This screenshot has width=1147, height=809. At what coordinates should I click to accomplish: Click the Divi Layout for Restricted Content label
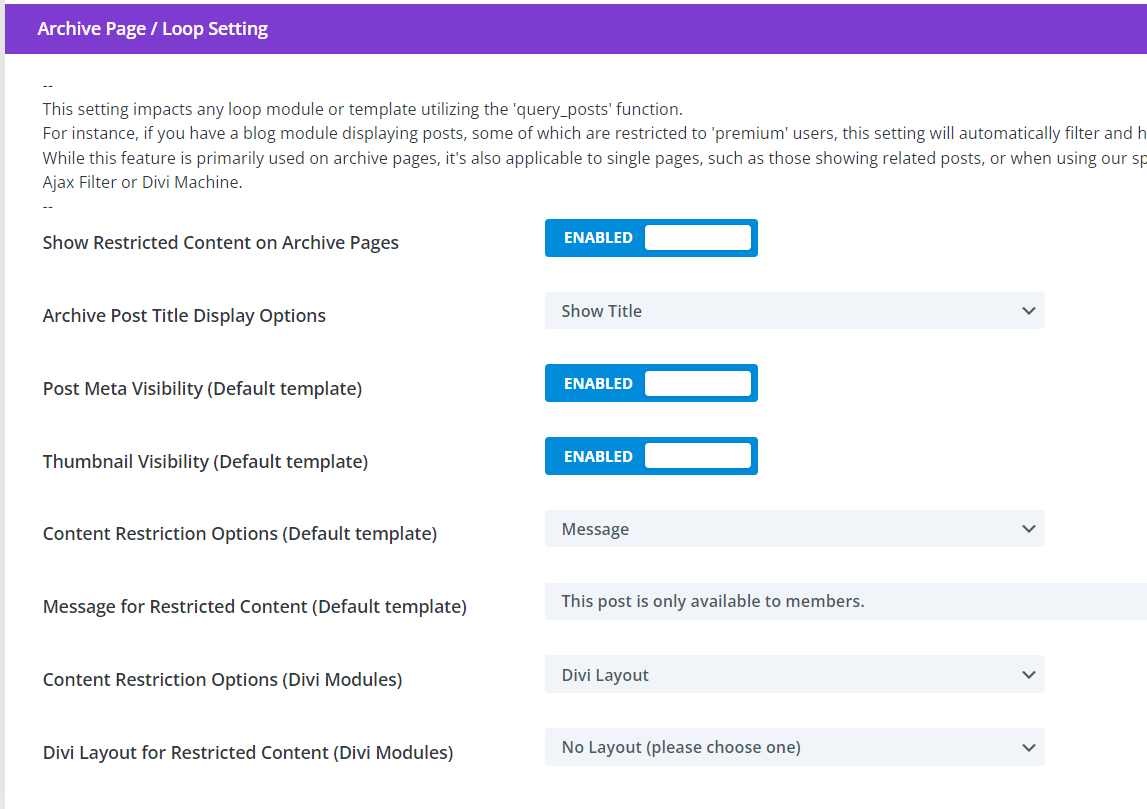(247, 753)
